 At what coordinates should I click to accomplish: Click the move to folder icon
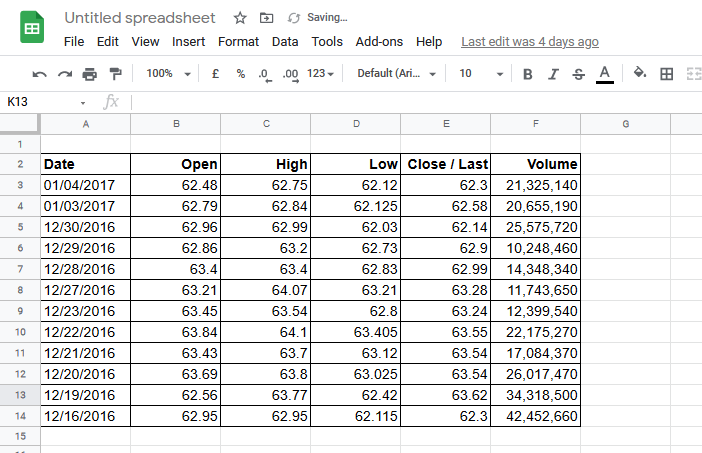tap(266, 18)
